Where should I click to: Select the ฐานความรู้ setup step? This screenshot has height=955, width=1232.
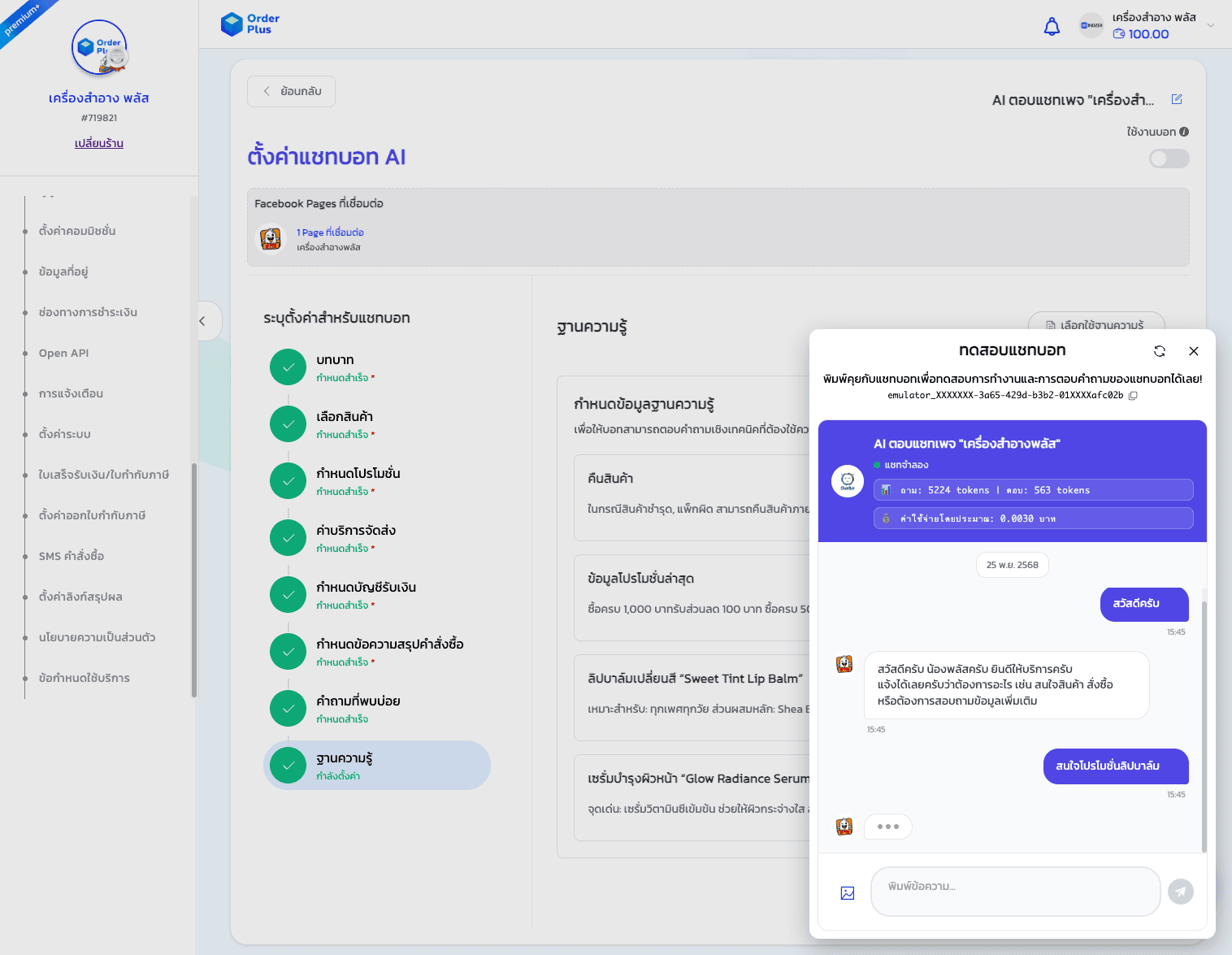(x=376, y=764)
